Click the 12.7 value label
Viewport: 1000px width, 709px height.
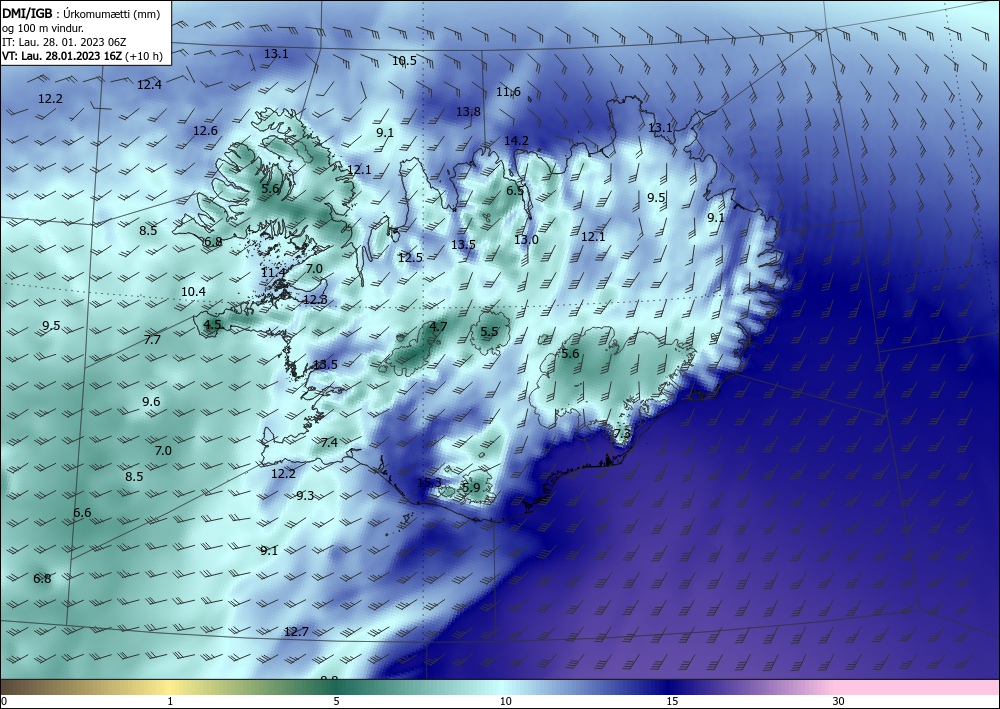point(296,632)
